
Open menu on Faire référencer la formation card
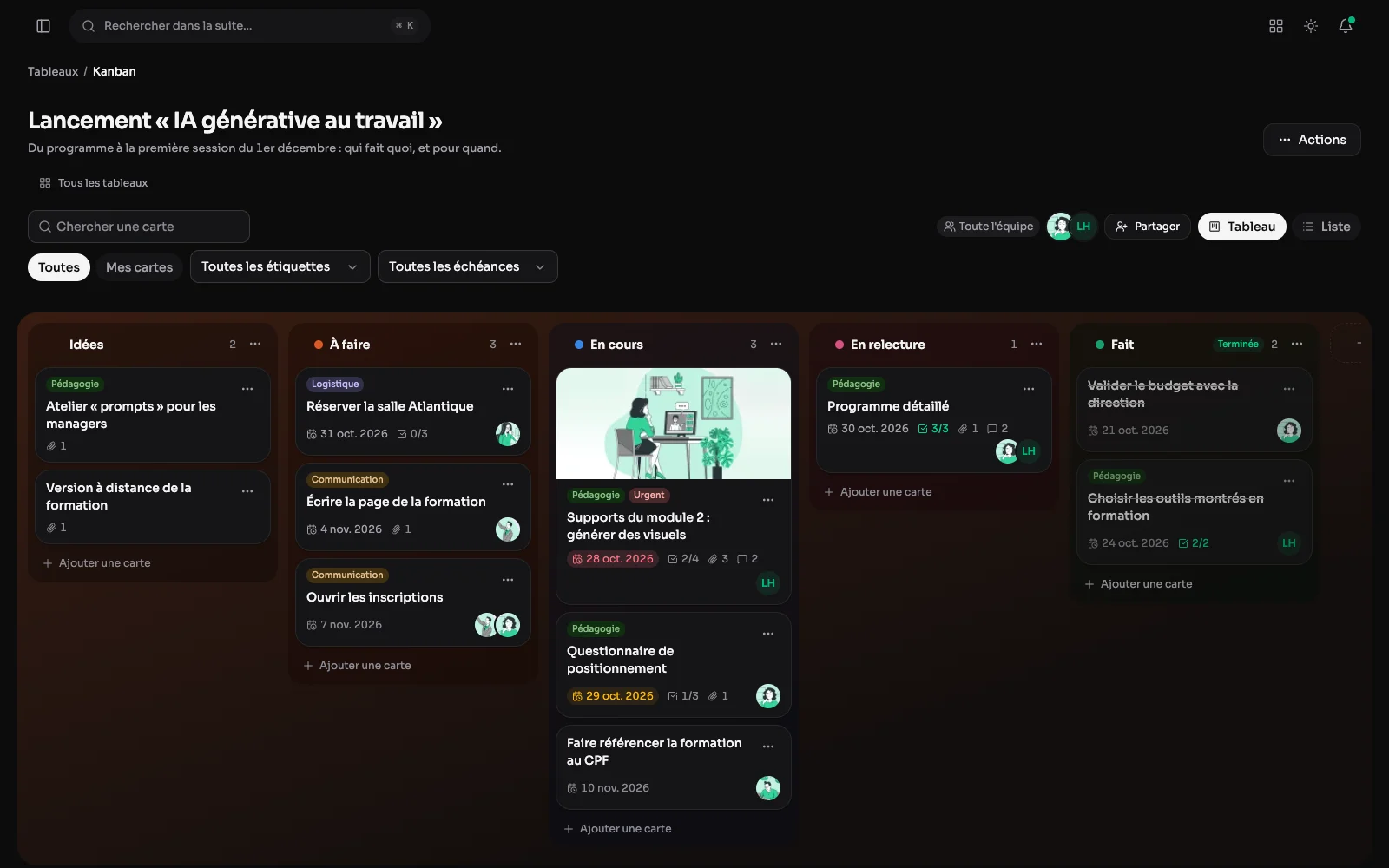(x=768, y=746)
